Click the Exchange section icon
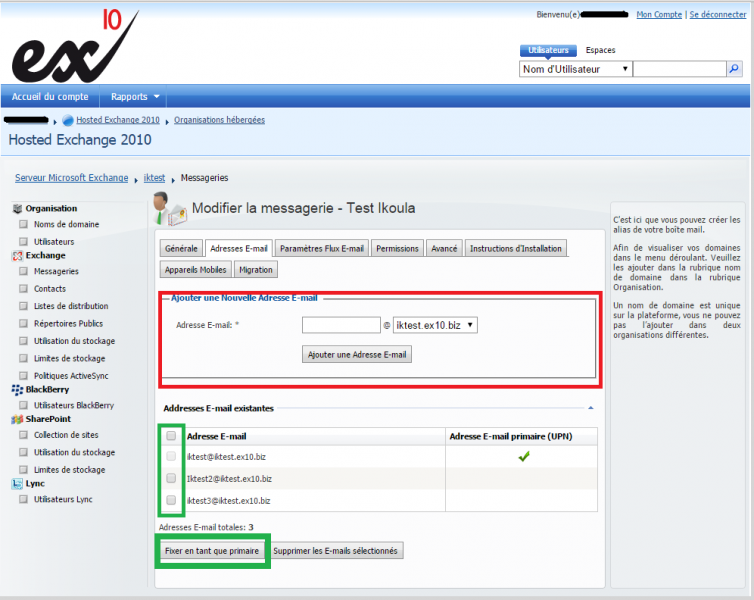The image size is (754, 600). [x=17, y=256]
